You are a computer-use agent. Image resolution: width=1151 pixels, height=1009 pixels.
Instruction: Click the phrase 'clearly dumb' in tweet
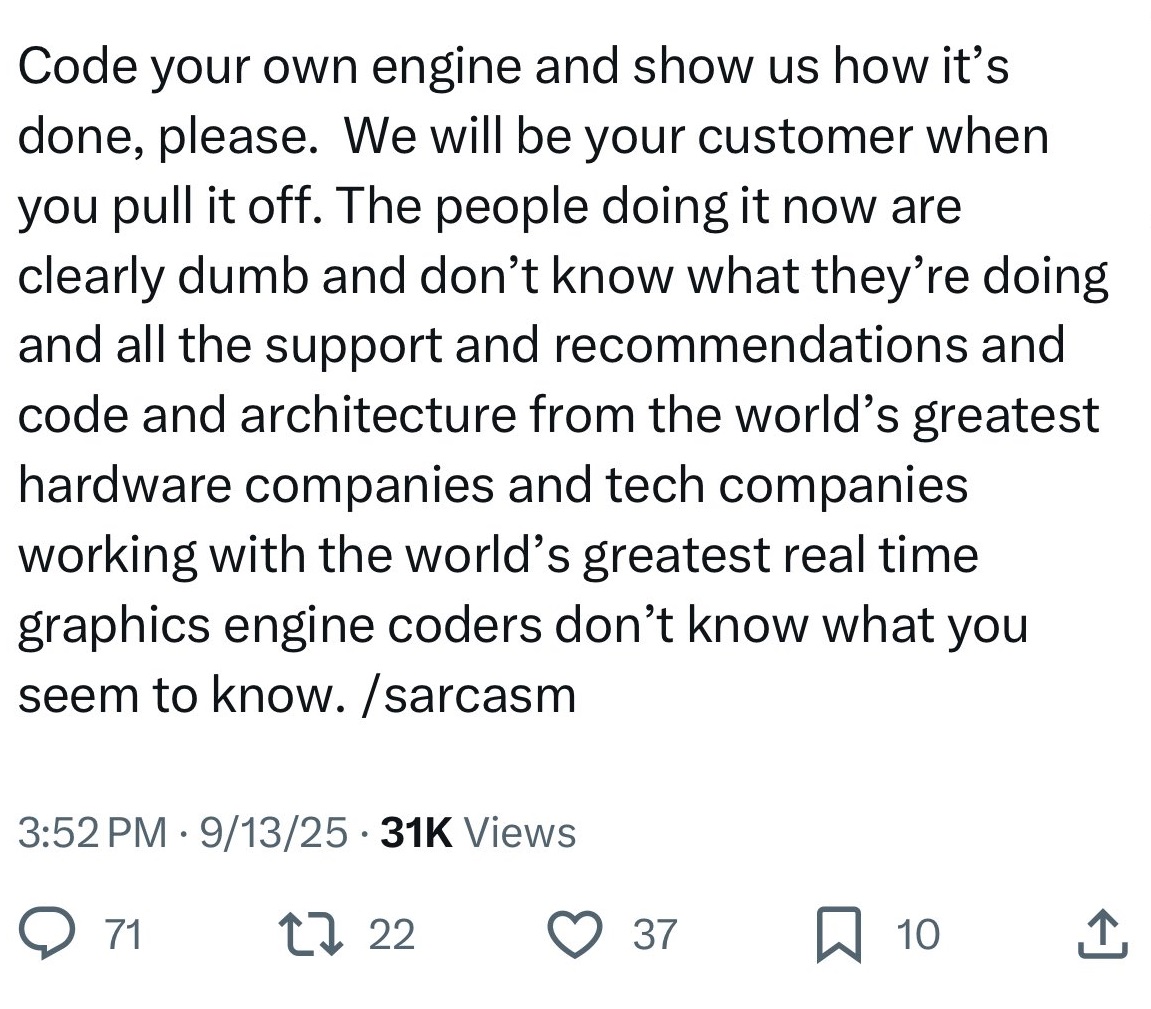163,277
